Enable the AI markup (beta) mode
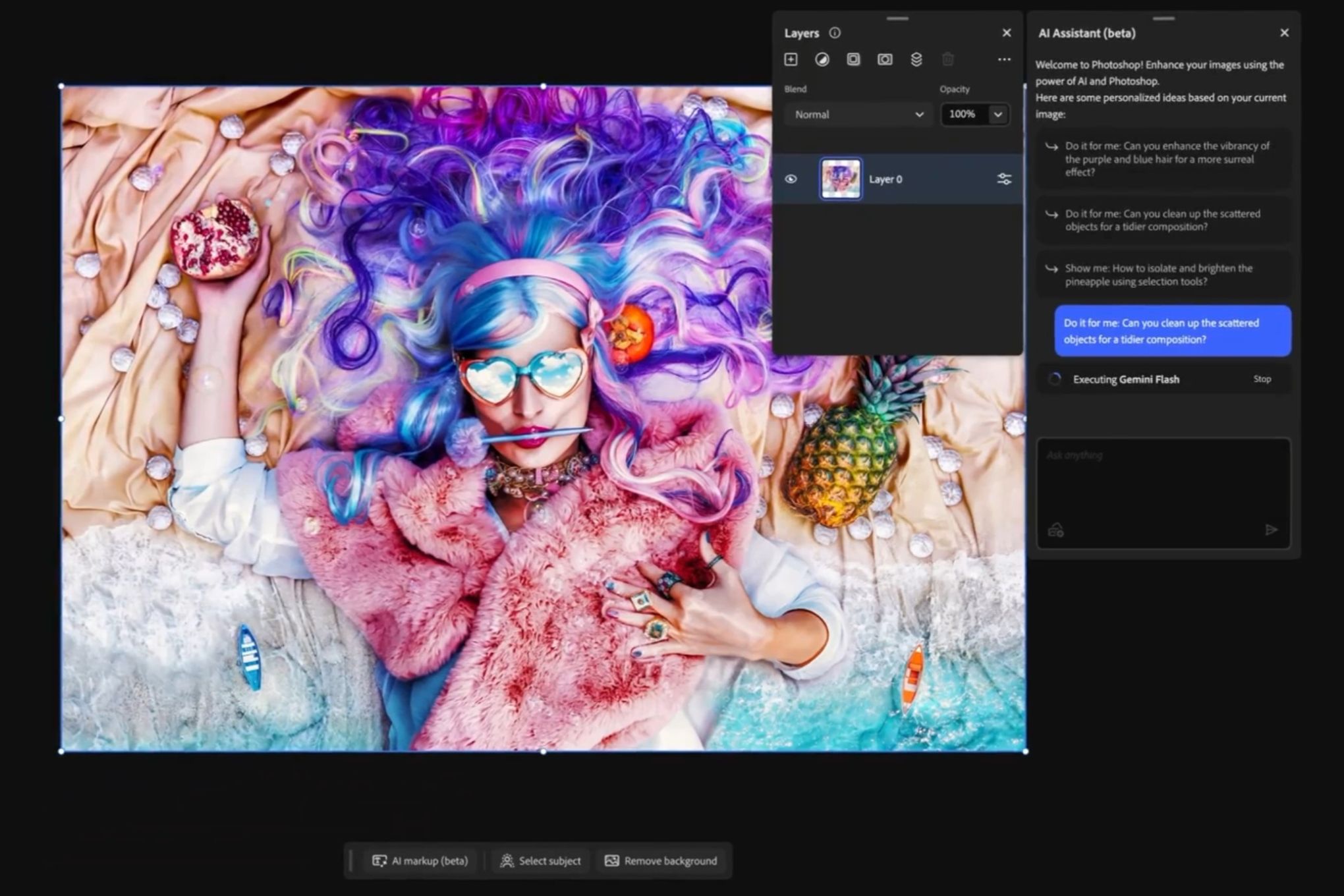Image resolution: width=1344 pixels, height=896 pixels. click(420, 860)
